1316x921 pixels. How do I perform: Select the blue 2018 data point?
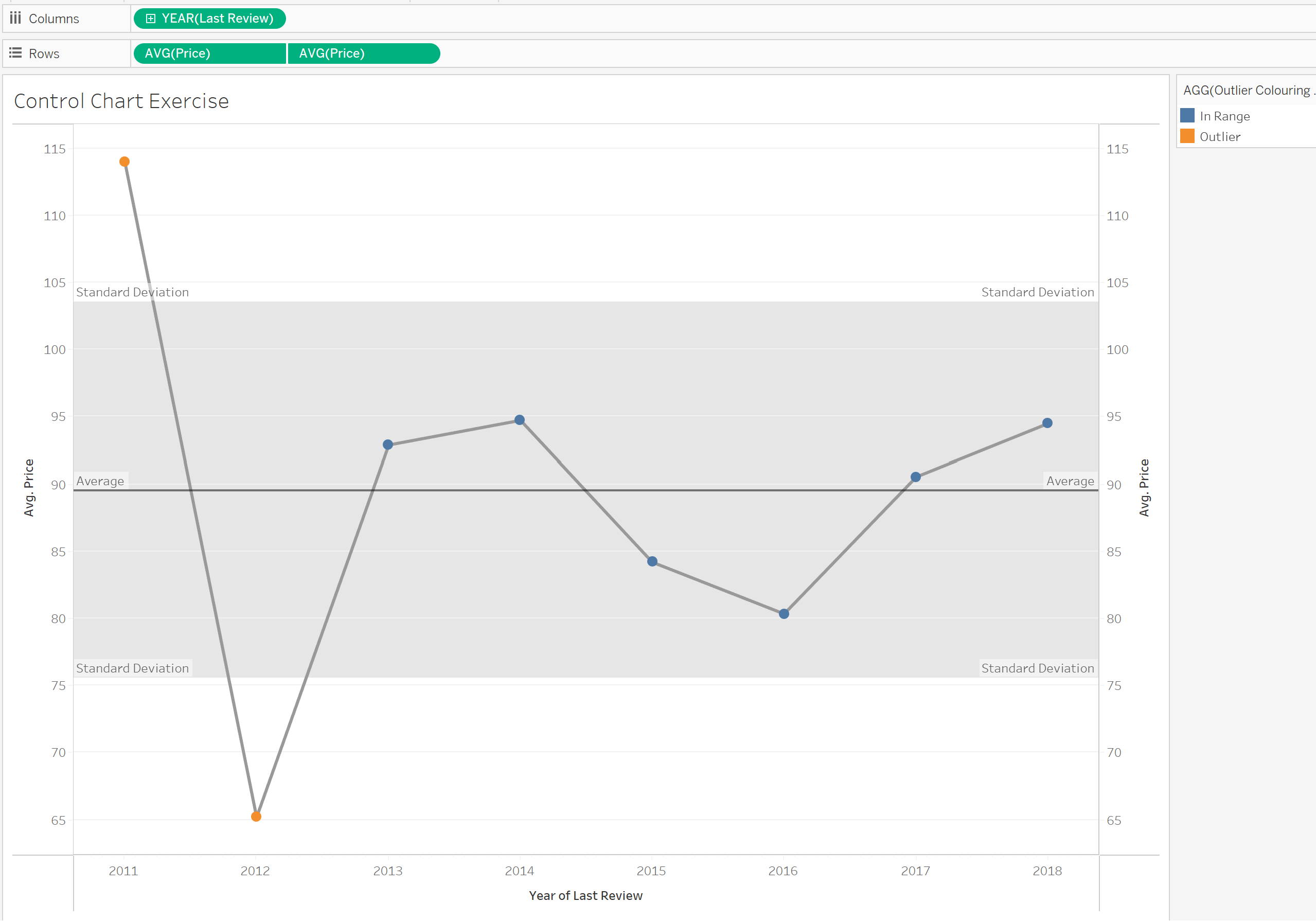(x=1047, y=423)
